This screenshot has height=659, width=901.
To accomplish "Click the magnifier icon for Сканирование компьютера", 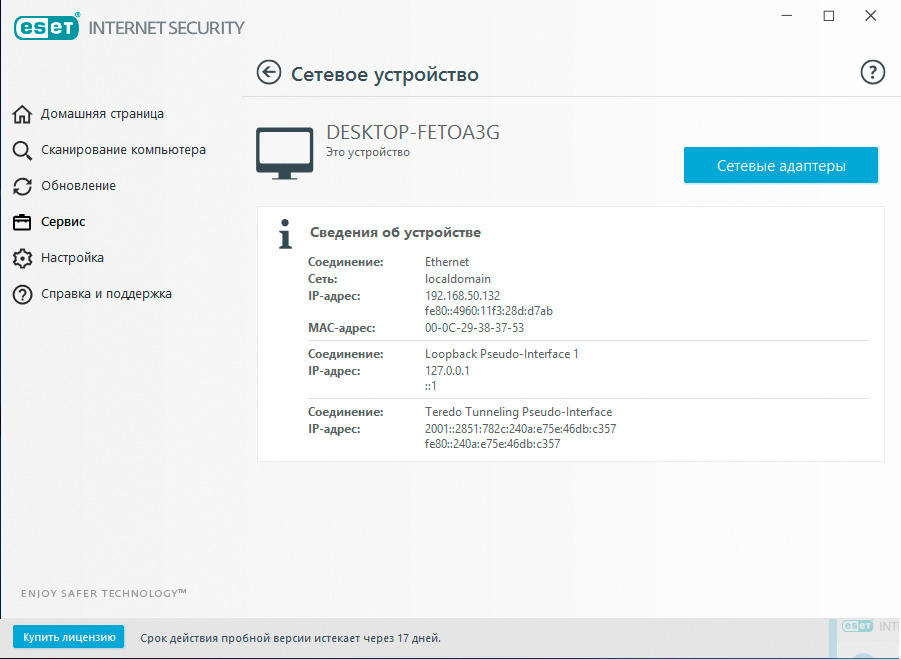I will [x=22, y=151].
